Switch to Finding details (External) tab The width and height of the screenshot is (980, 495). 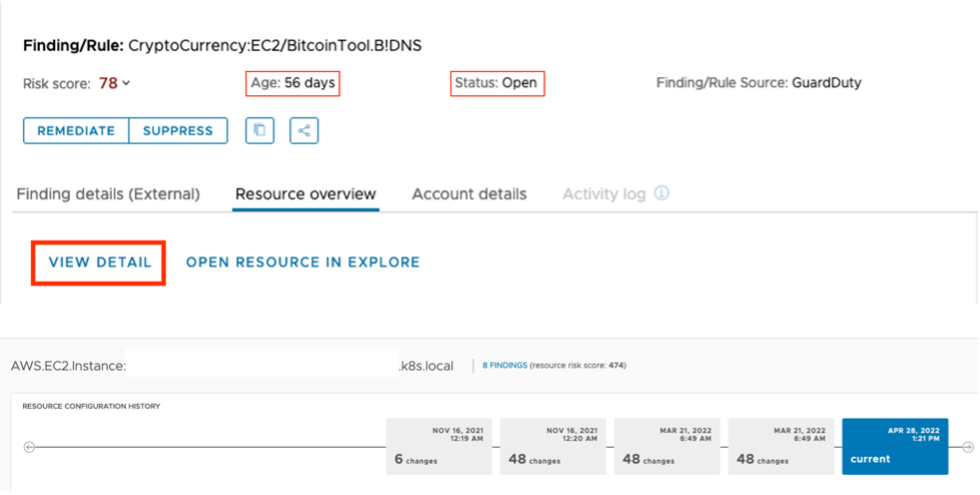108,194
